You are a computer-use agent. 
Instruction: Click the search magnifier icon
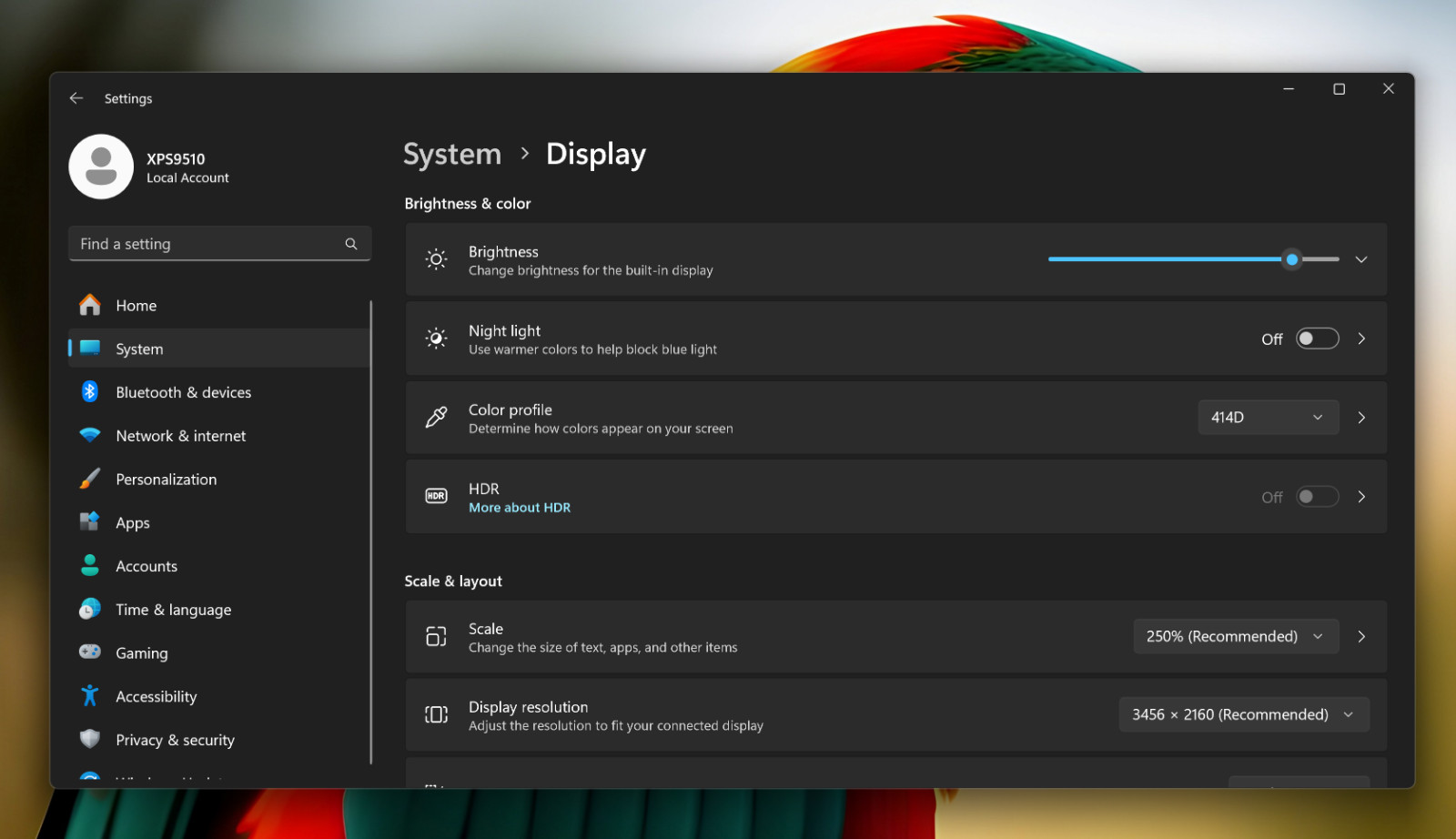[x=351, y=244]
